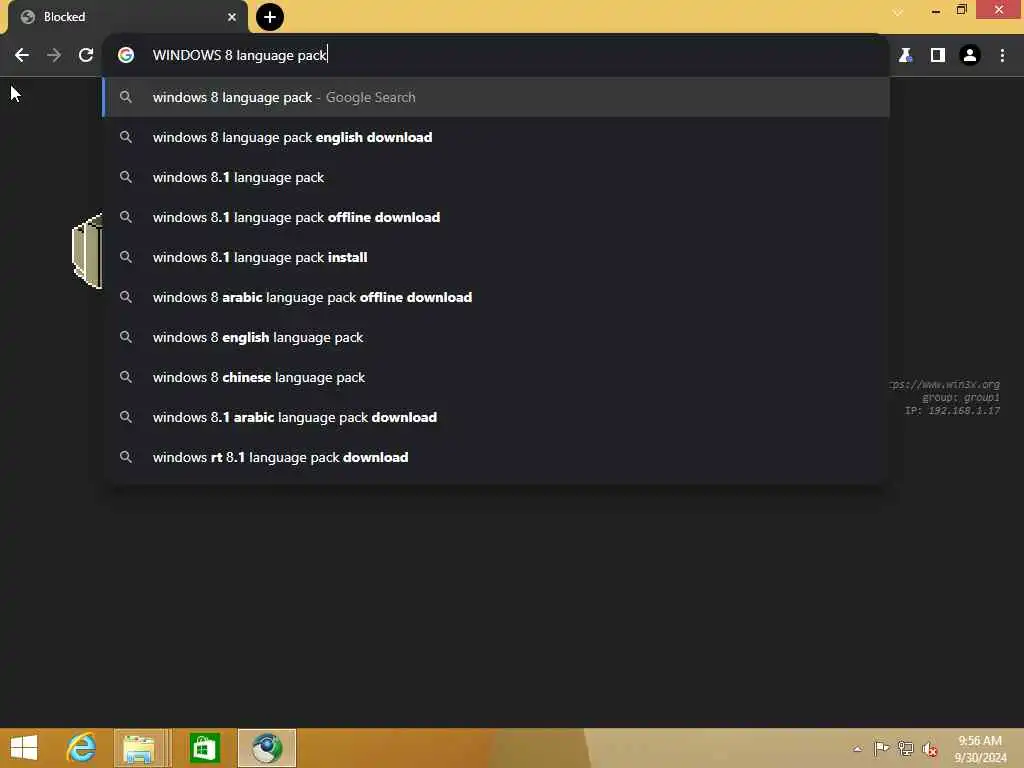Select the Blocked tab
The image size is (1024, 768).
pos(127,17)
